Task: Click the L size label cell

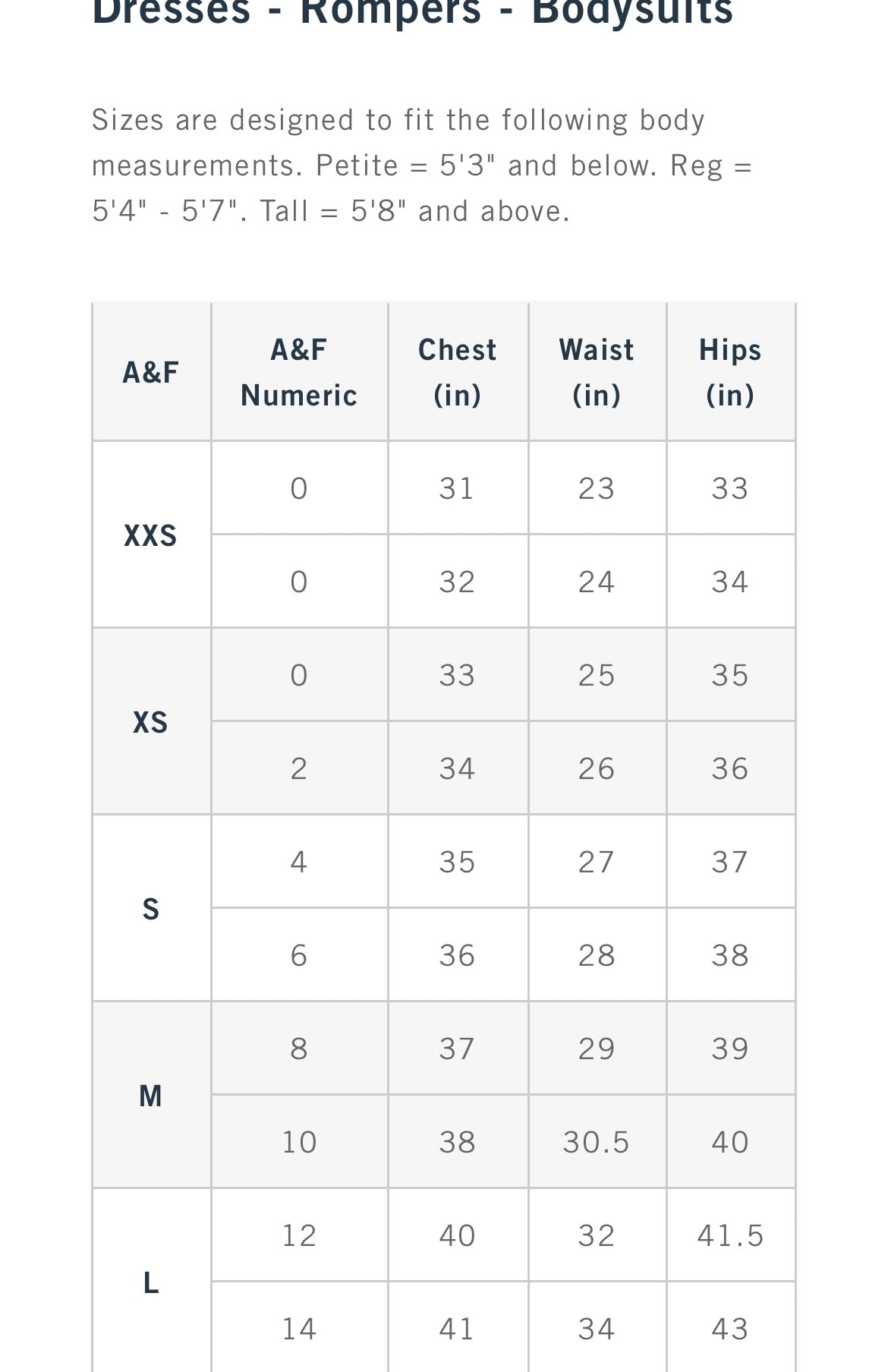Action: [150, 1282]
